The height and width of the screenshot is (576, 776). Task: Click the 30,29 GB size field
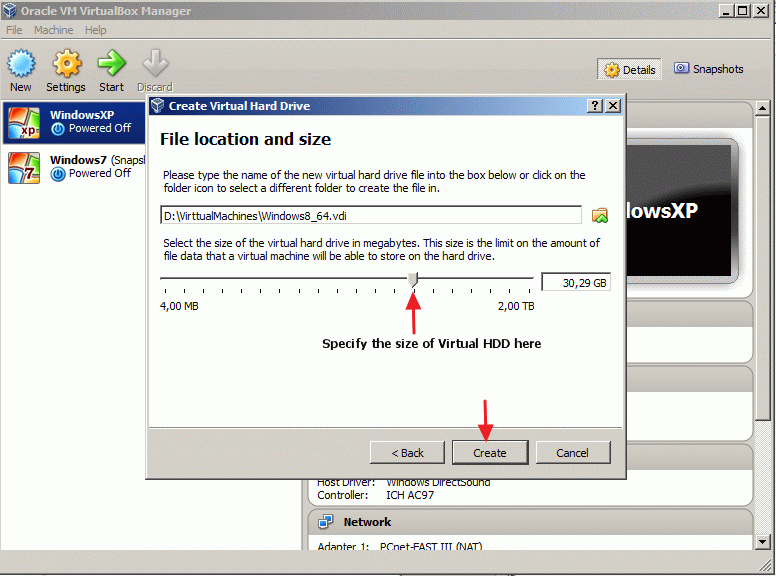pos(576,283)
